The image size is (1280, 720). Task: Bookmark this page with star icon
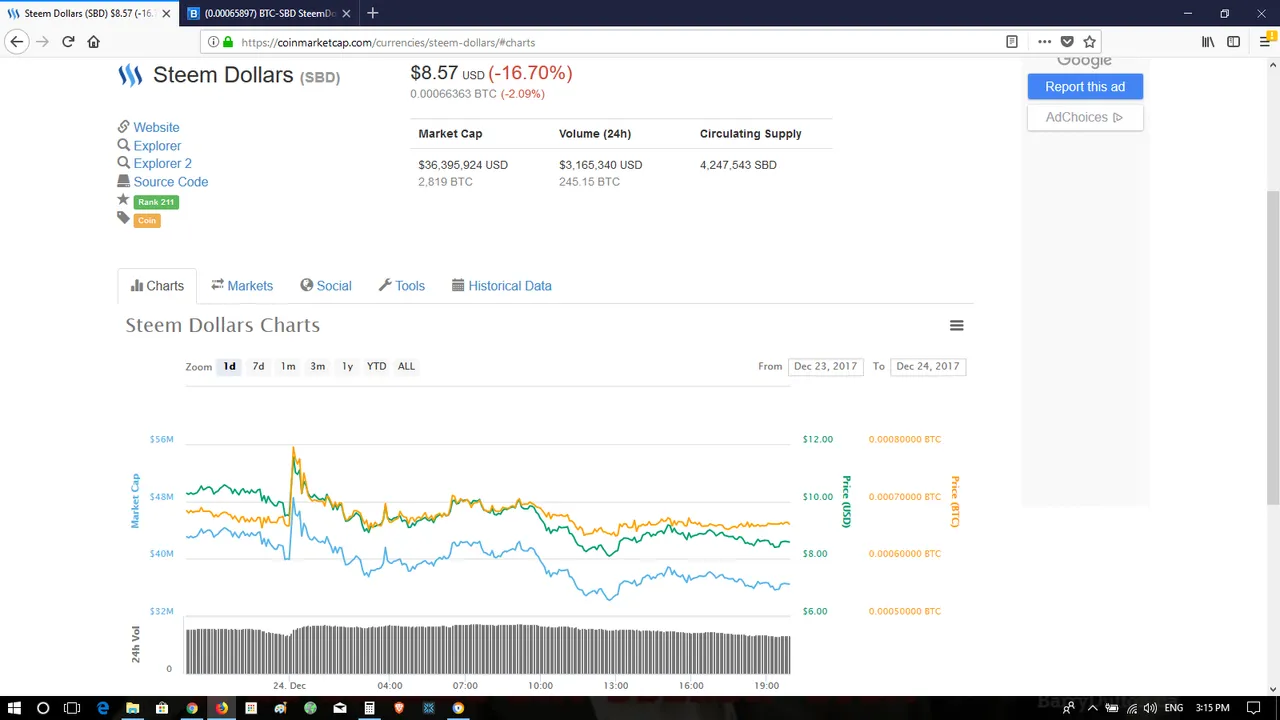1090,42
